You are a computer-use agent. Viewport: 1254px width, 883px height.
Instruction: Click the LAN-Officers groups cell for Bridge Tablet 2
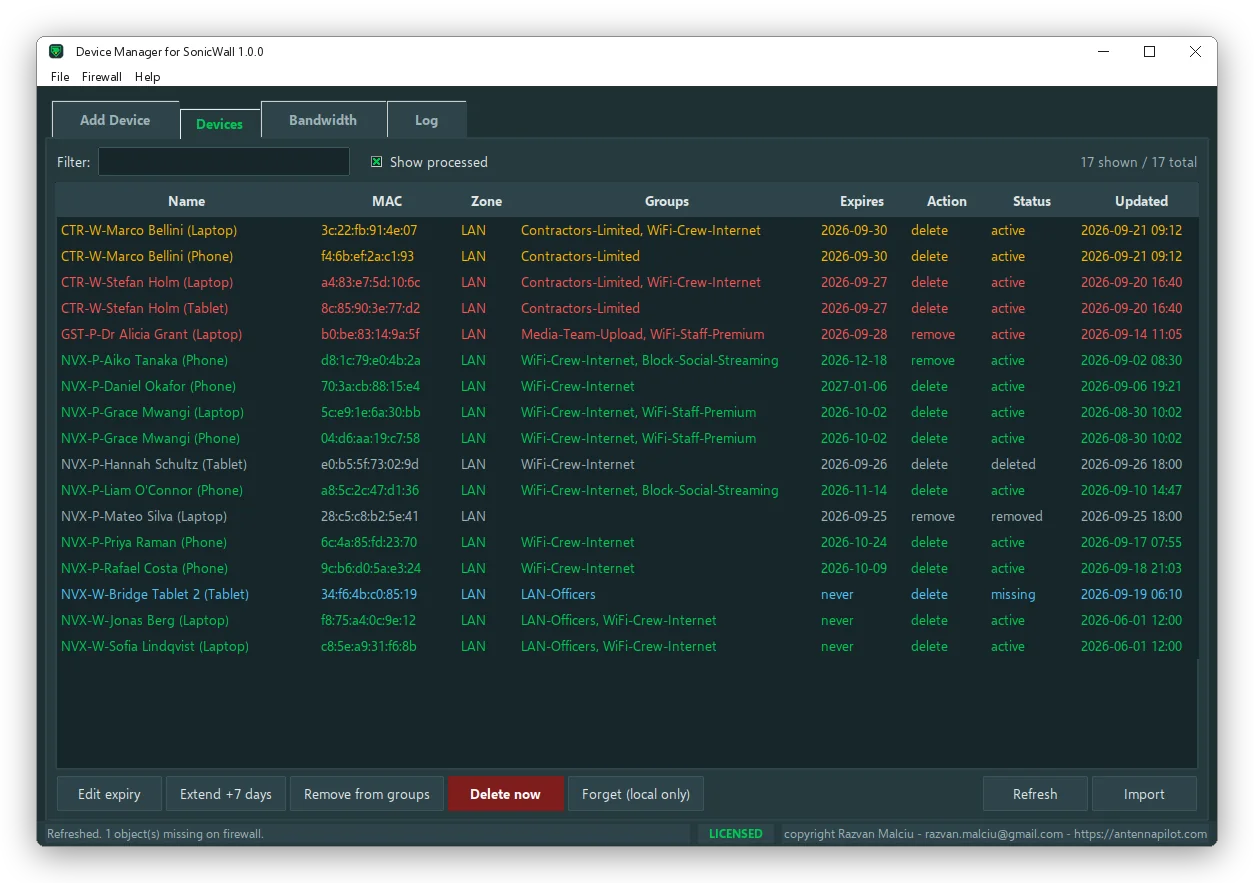[558, 594]
